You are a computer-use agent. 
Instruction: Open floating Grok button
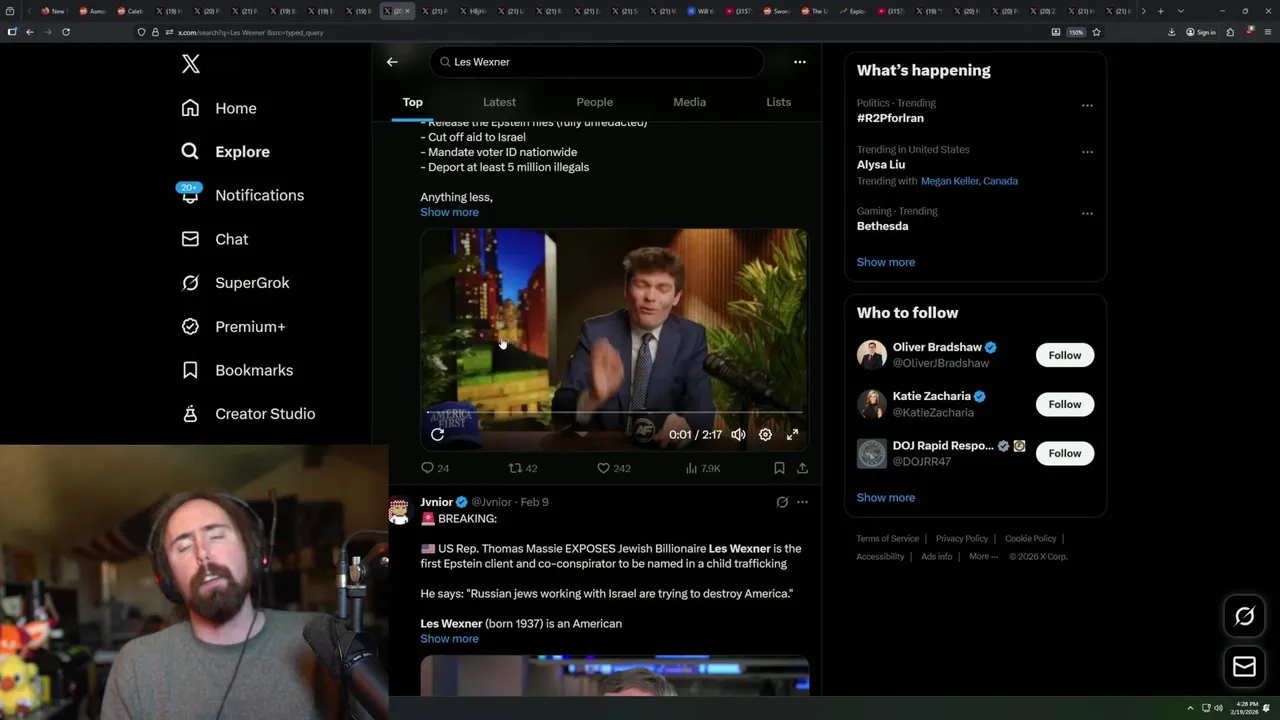click(x=1245, y=617)
